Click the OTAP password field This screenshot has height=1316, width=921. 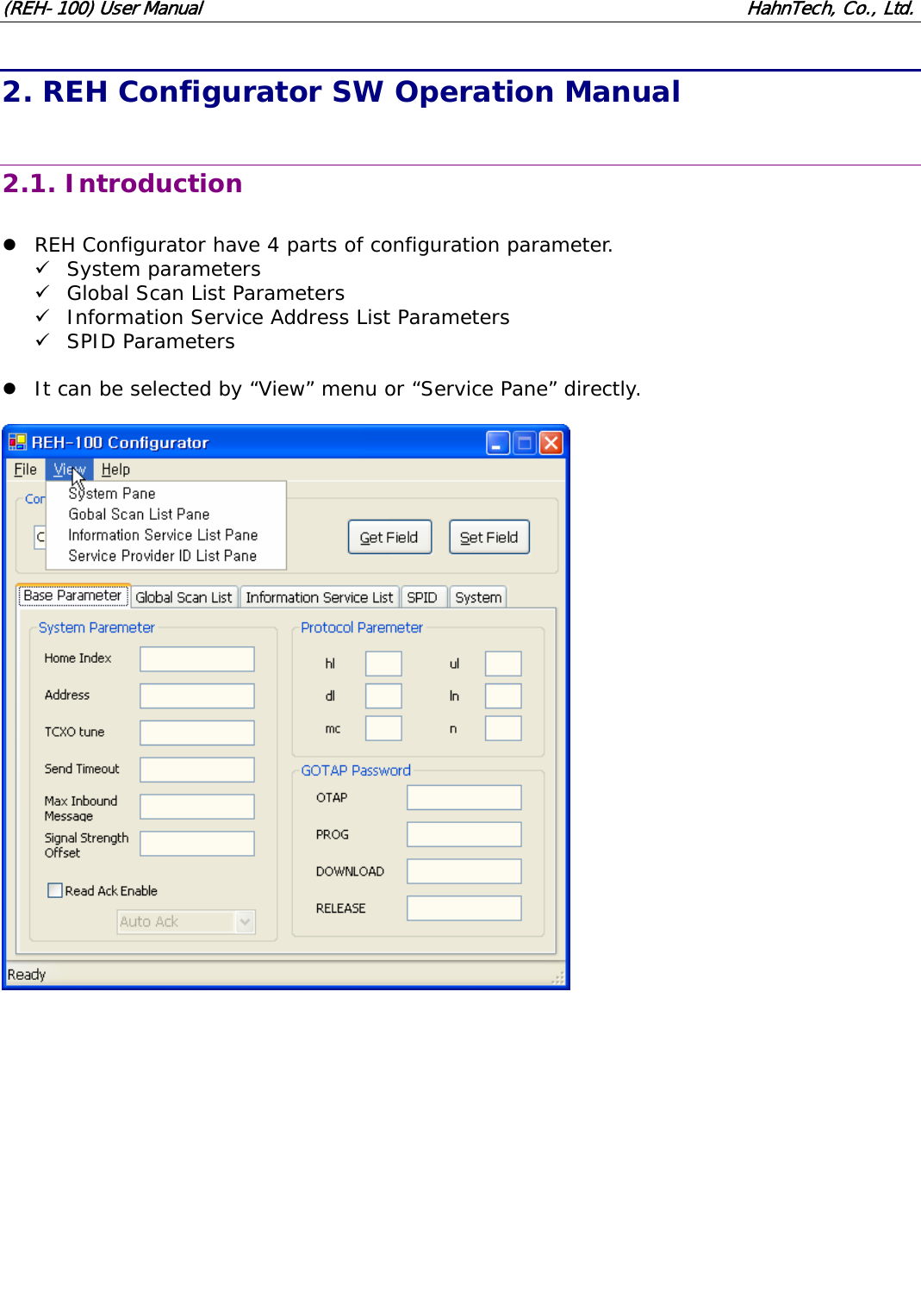[x=464, y=796]
